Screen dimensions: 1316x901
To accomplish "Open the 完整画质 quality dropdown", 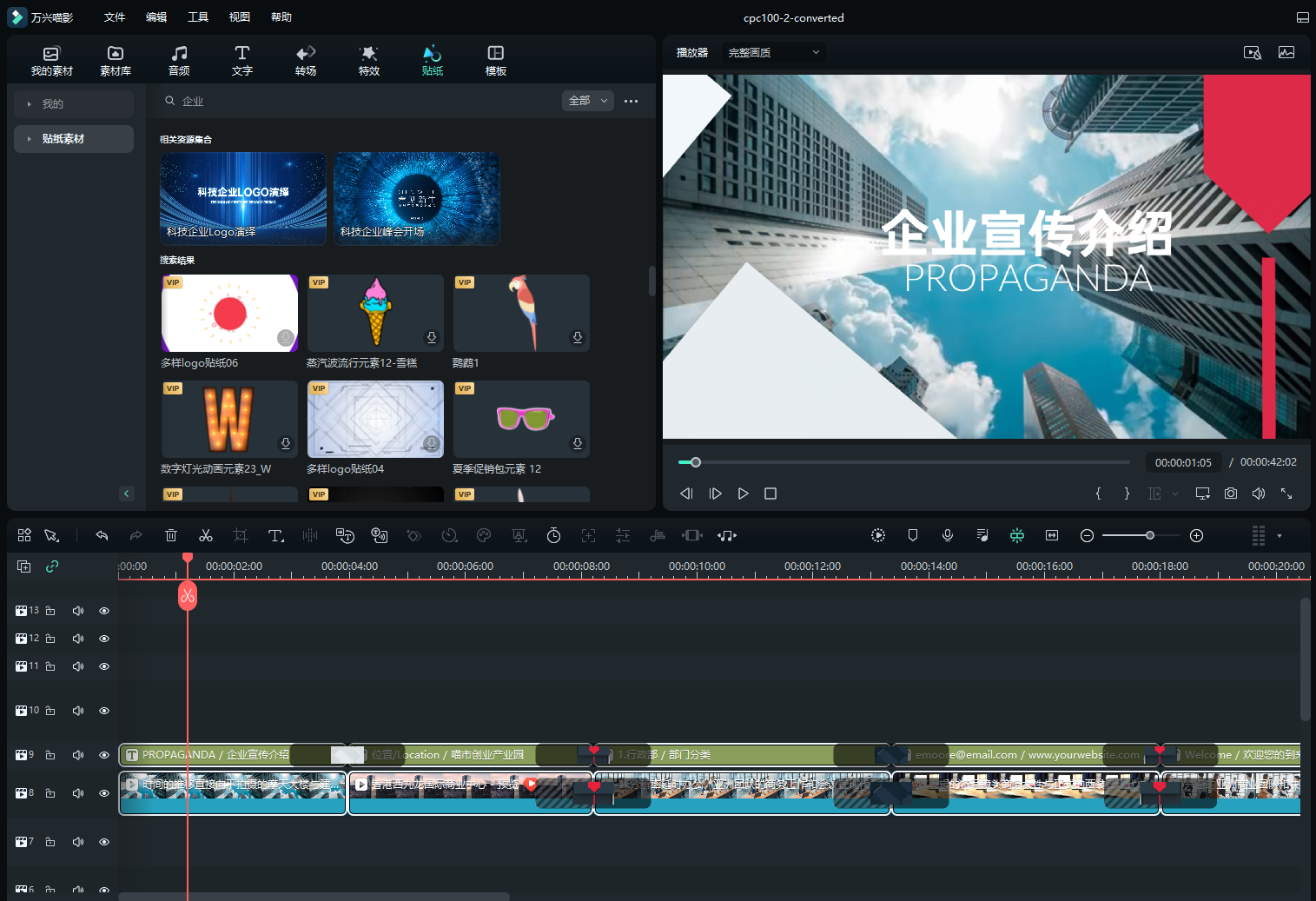I will tap(773, 53).
